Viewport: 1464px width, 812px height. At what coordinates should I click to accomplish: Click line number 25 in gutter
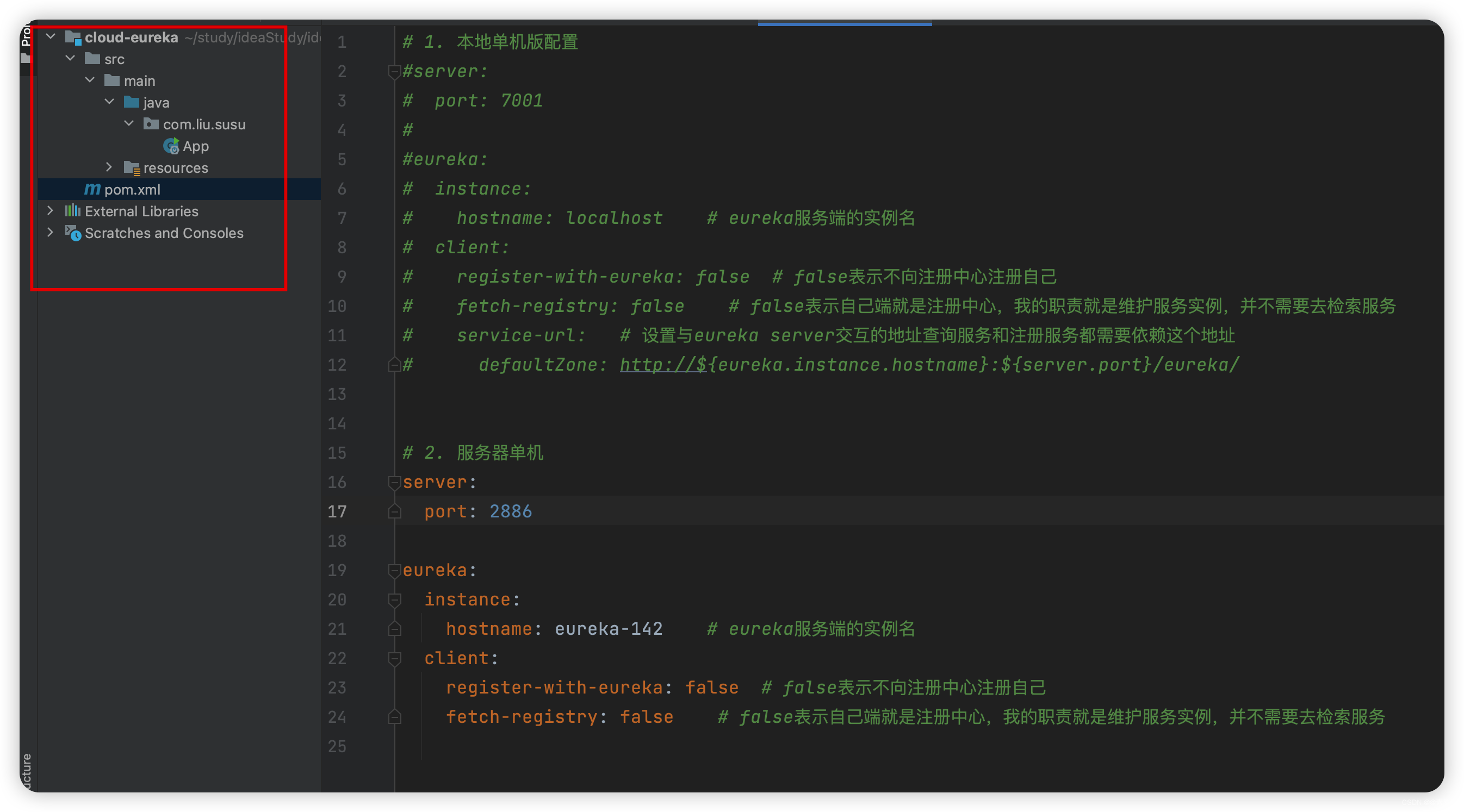point(337,746)
